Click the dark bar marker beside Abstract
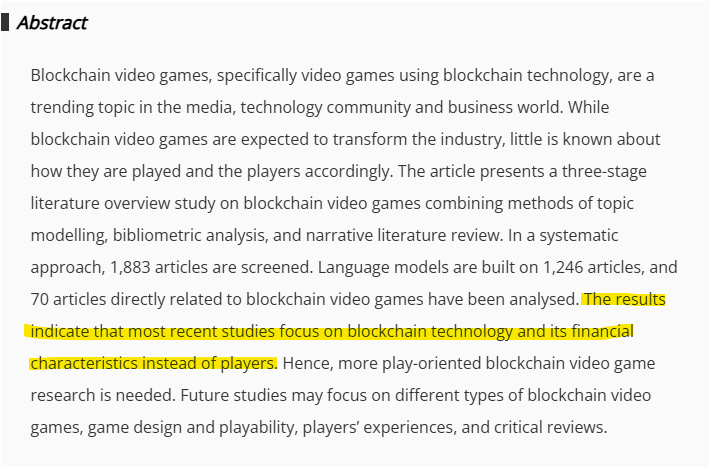This screenshot has width=709, height=467. click(x=6, y=22)
